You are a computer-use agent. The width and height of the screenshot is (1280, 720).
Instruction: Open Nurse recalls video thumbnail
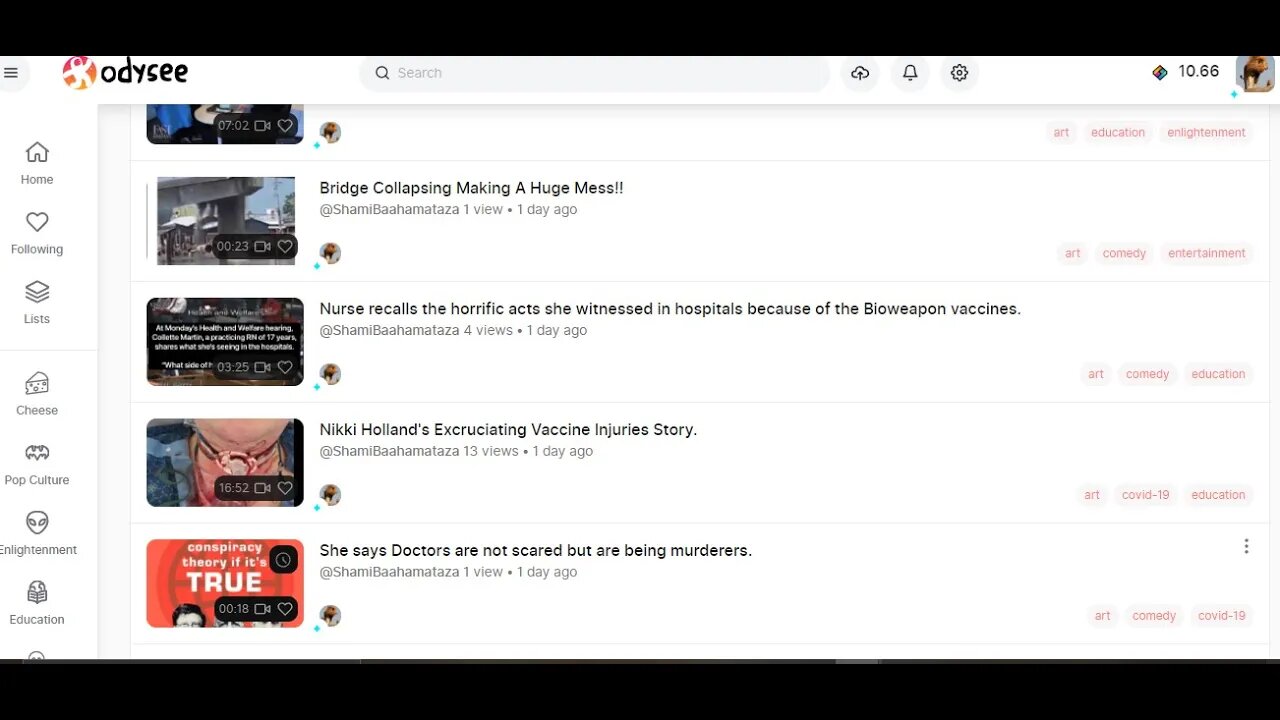tap(225, 342)
